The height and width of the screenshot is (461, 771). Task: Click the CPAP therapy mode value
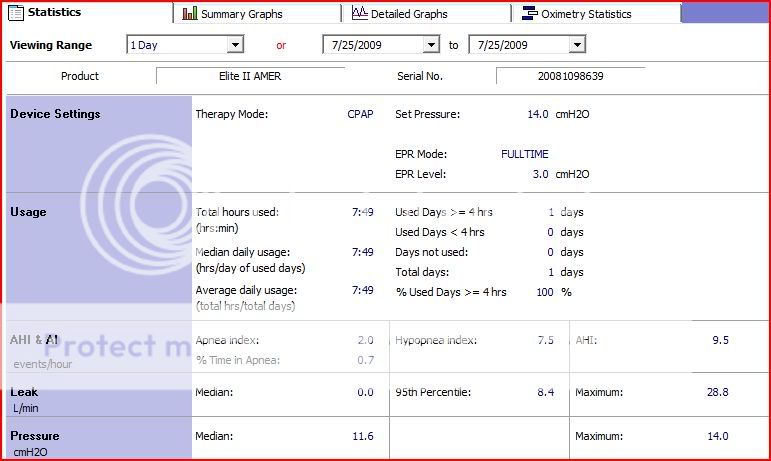360,114
